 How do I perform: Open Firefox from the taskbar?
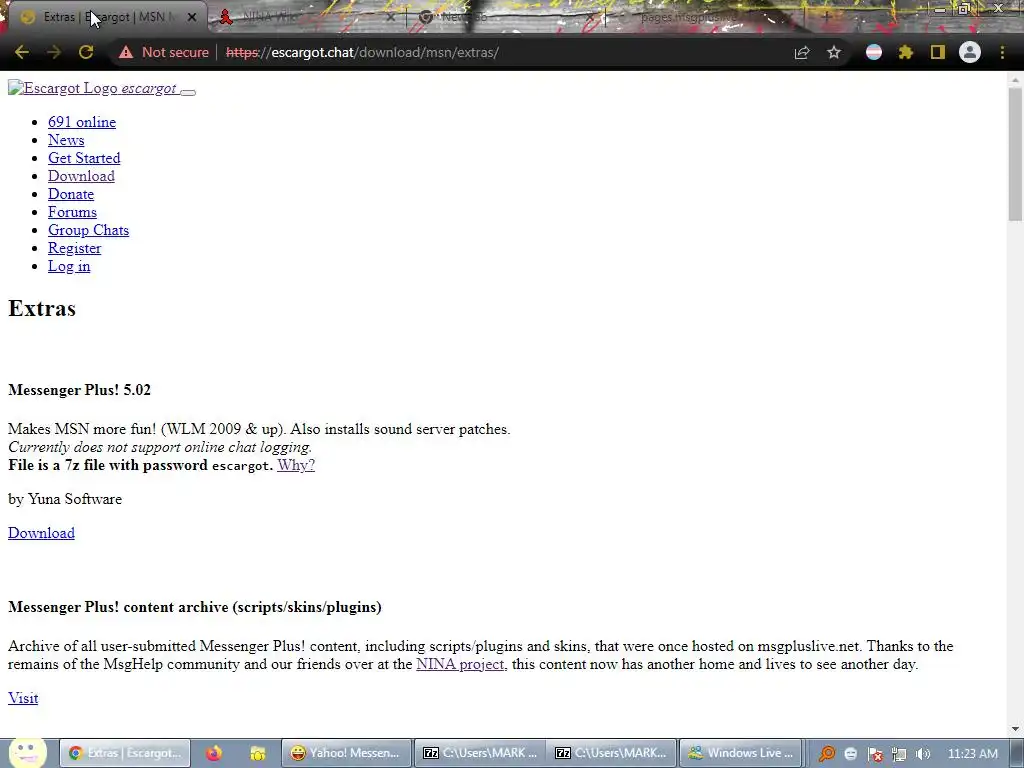214,753
